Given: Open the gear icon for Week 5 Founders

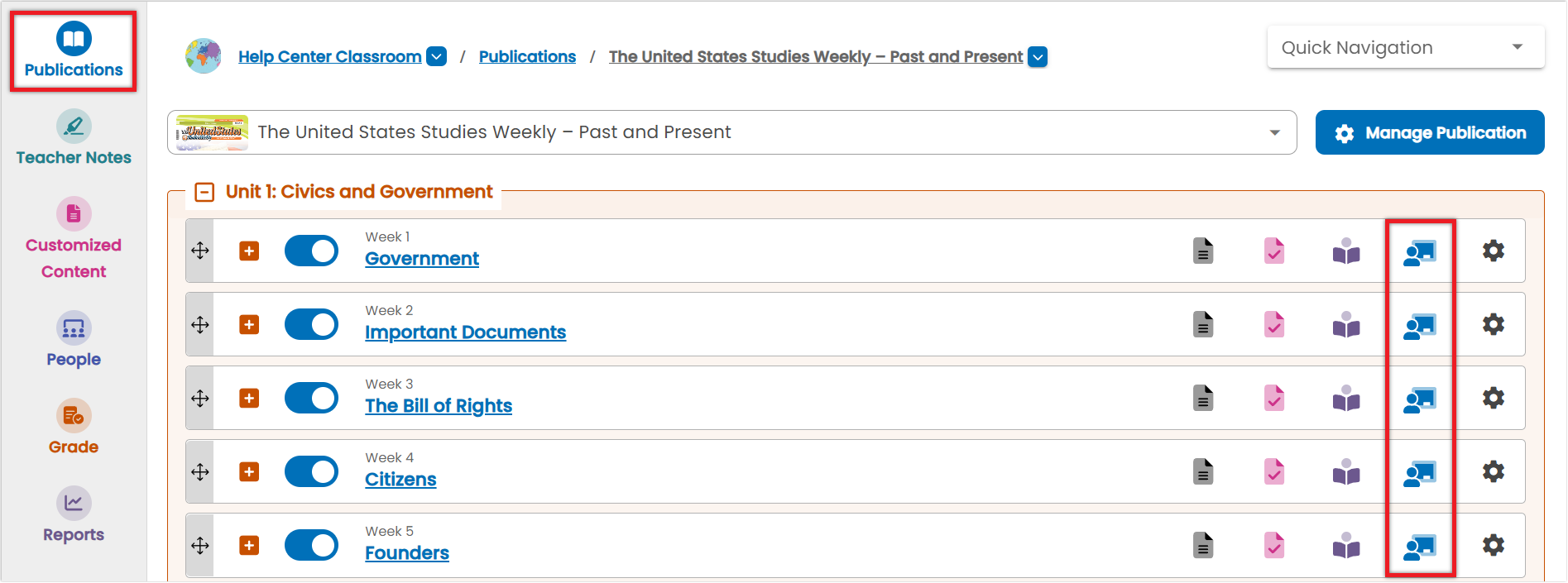Looking at the screenshot, I should (x=1493, y=545).
